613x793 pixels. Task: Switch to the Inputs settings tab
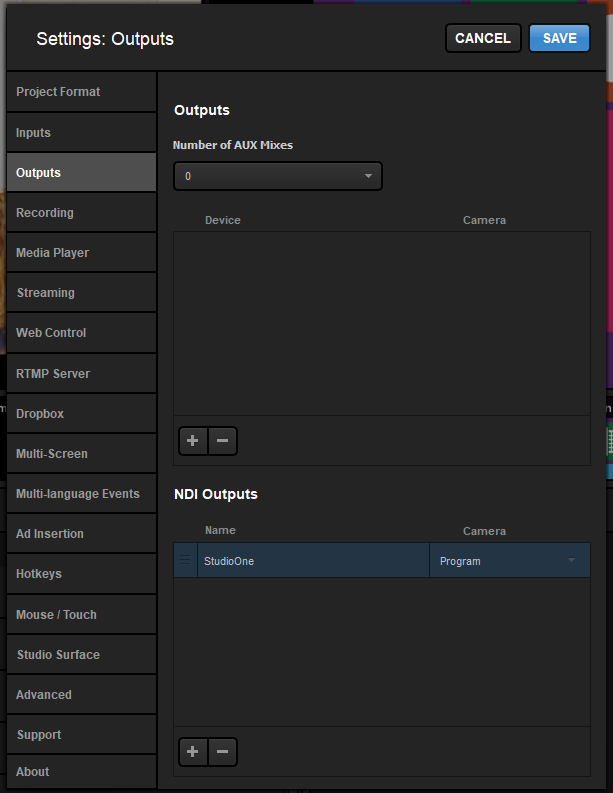click(81, 133)
